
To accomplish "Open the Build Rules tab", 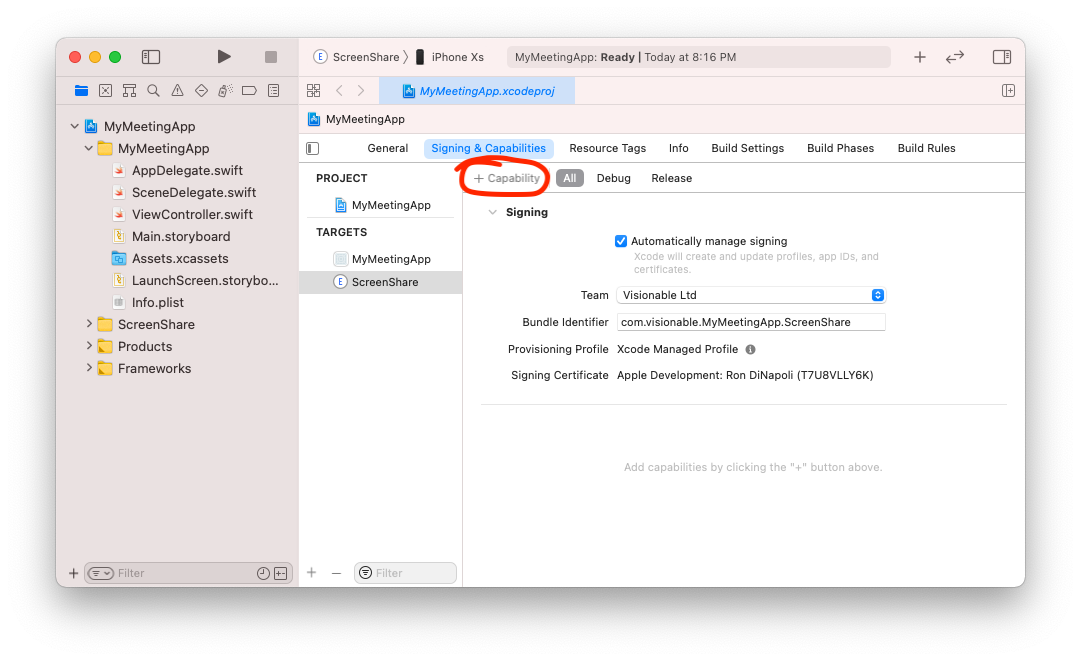I will coord(927,148).
